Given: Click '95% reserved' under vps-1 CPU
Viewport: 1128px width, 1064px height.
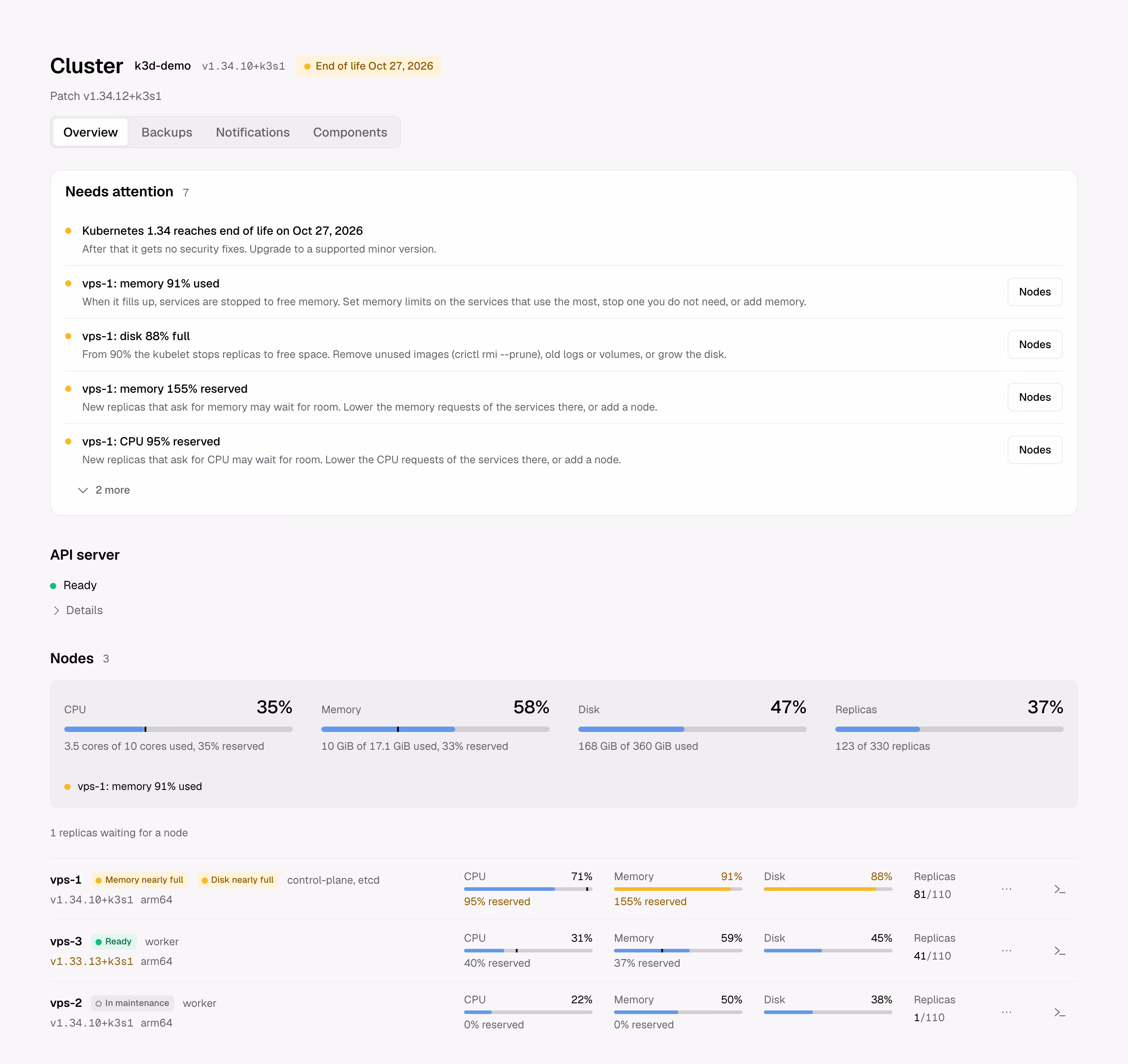Looking at the screenshot, I should (497, 902).
